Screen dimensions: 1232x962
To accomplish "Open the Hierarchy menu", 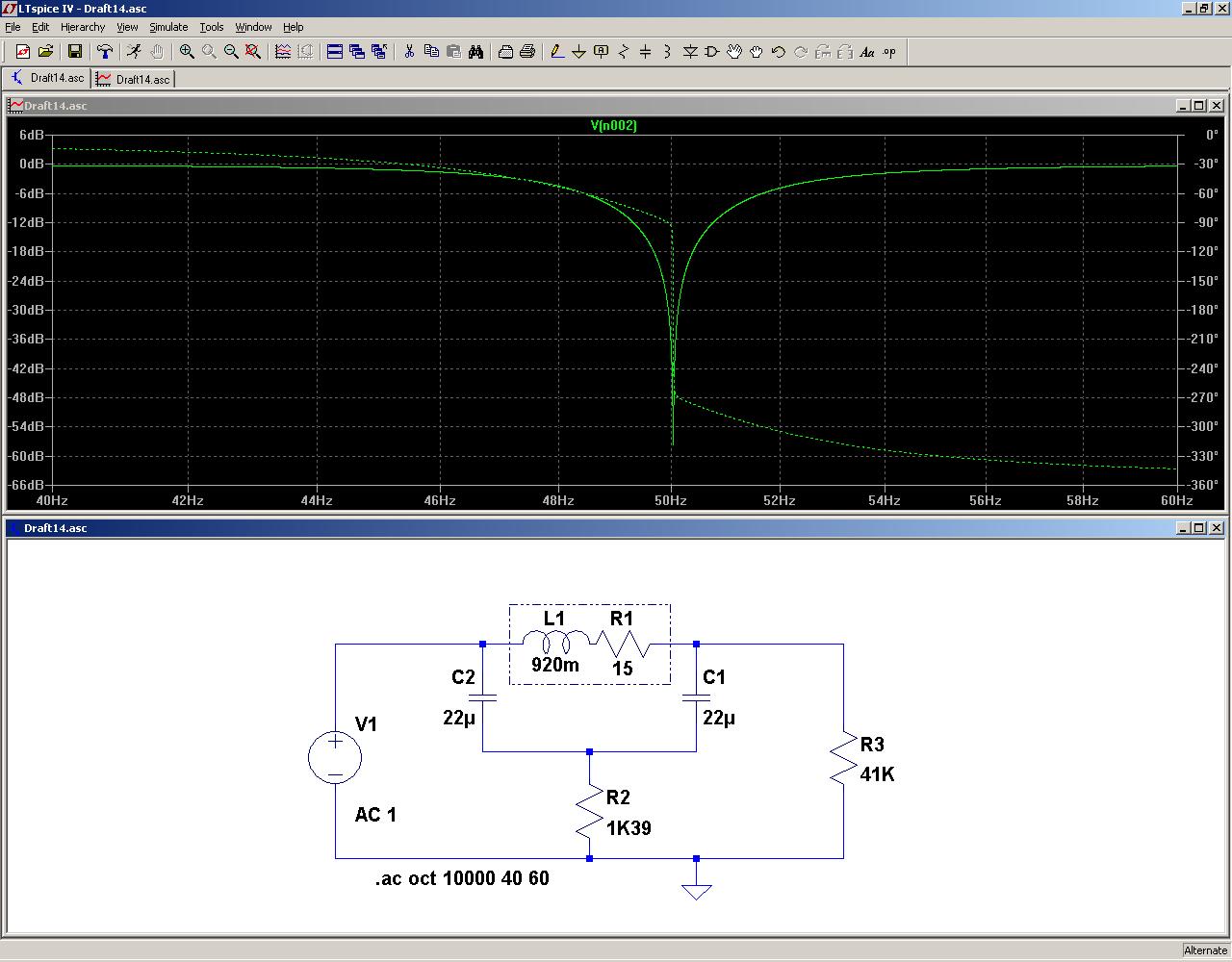I will coord(83,27).
